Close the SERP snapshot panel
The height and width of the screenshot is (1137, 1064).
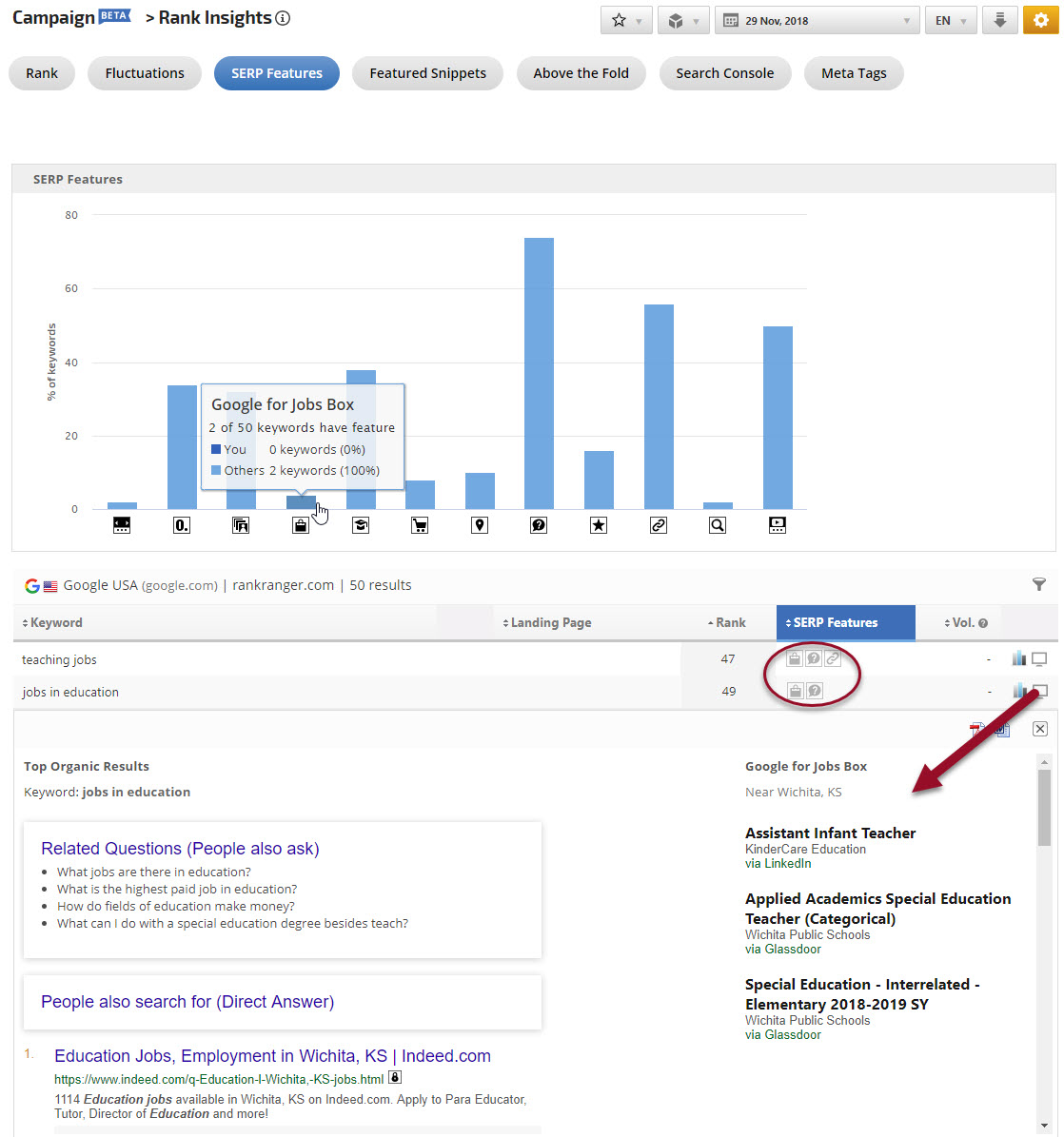pos(1040,729)
